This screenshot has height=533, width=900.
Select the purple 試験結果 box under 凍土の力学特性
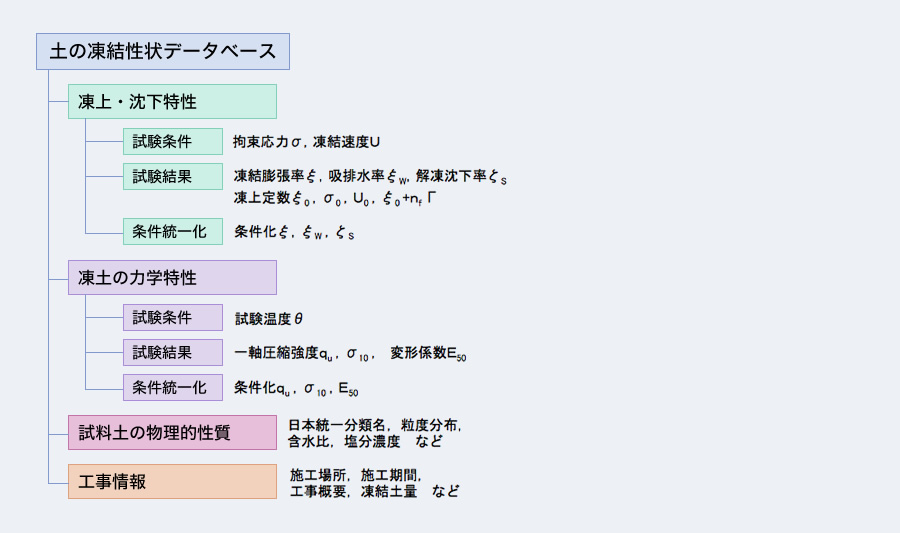tap(172, 352)
